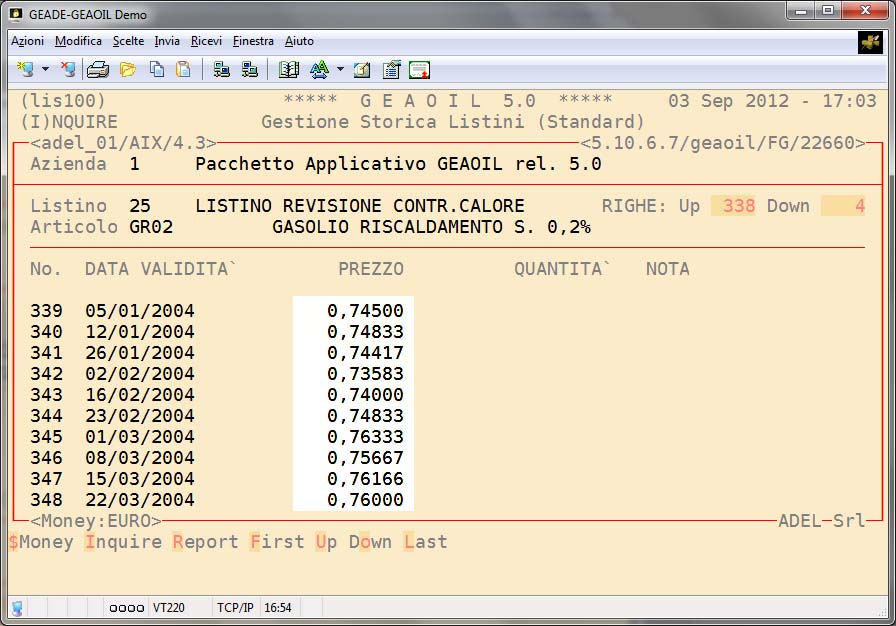This screenshot has width=896, height=626.
Task: Click the font size AA icon
Action: [x=319, y=70]
